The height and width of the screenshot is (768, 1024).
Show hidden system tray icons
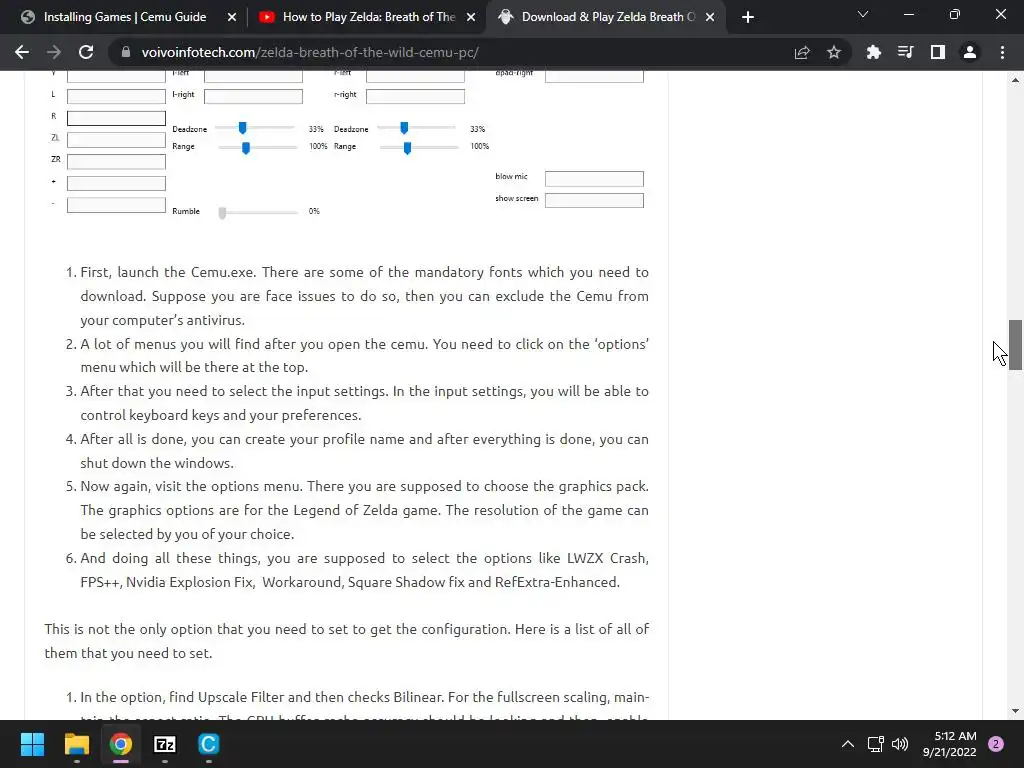click(x=848, y=744)
